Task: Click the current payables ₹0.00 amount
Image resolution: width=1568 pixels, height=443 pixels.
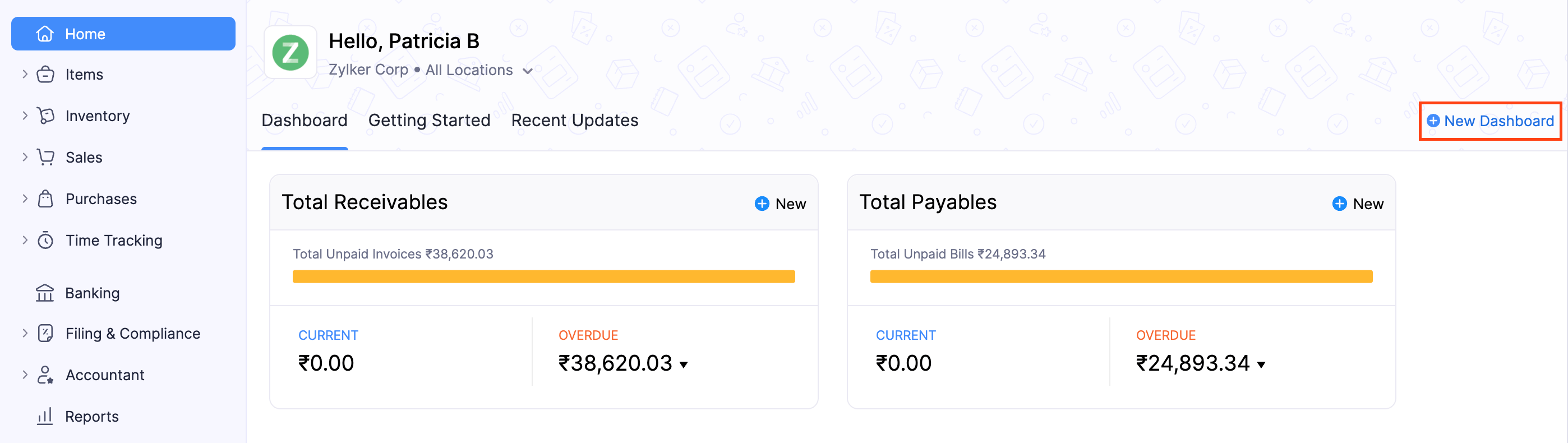Action: (903, 363)
